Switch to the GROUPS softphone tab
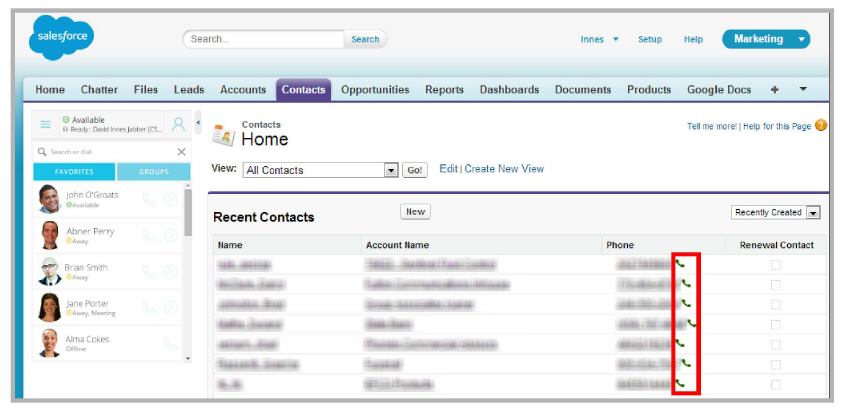Image resolution: width=844 pixels, height=409 pixels. (154, 172)
